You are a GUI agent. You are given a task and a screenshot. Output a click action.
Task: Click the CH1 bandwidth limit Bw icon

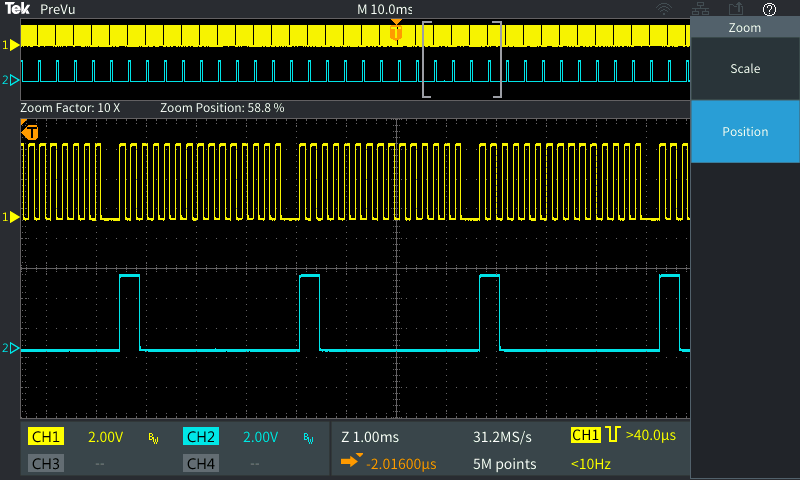pyautogui.click(x=153, y=438)
